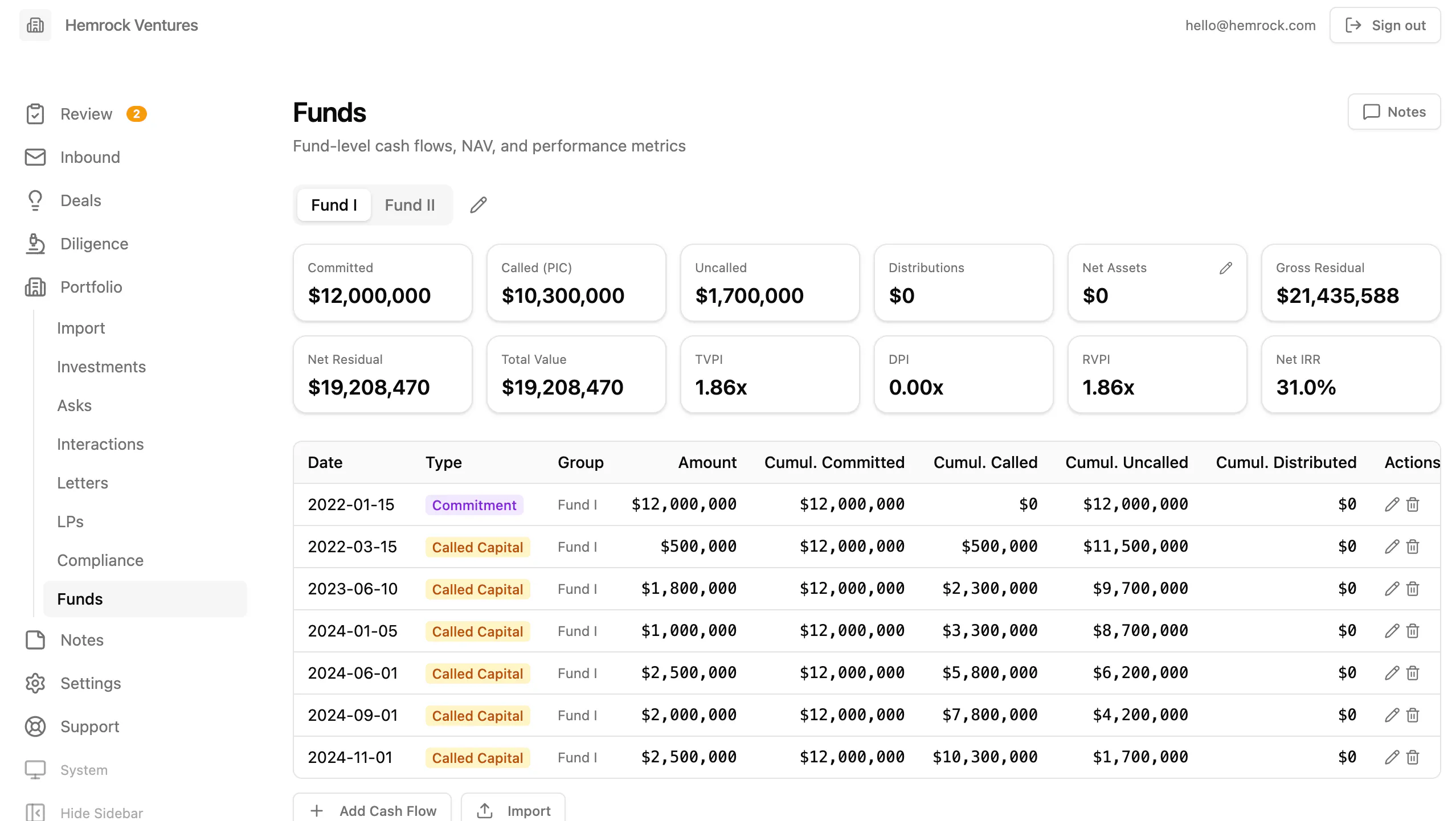Delete the 2024-01-05 Called Capital row
This screenshot has height=821, width=1456.
pos(1413,631)
